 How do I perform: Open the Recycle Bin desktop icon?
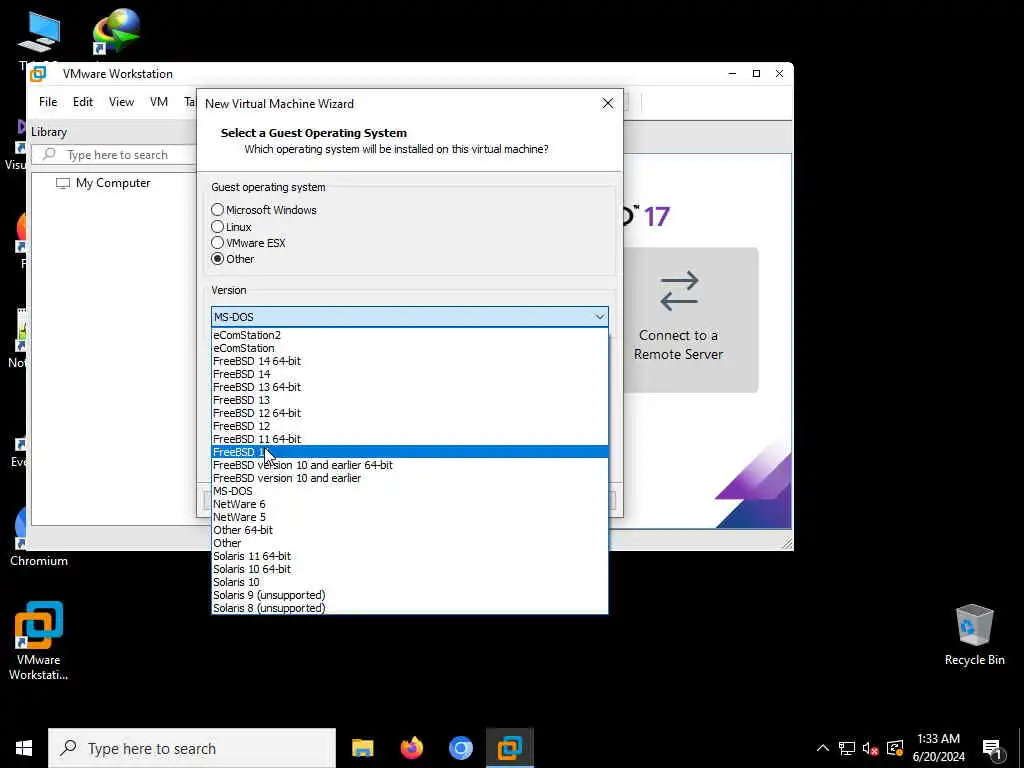(974, 635)
